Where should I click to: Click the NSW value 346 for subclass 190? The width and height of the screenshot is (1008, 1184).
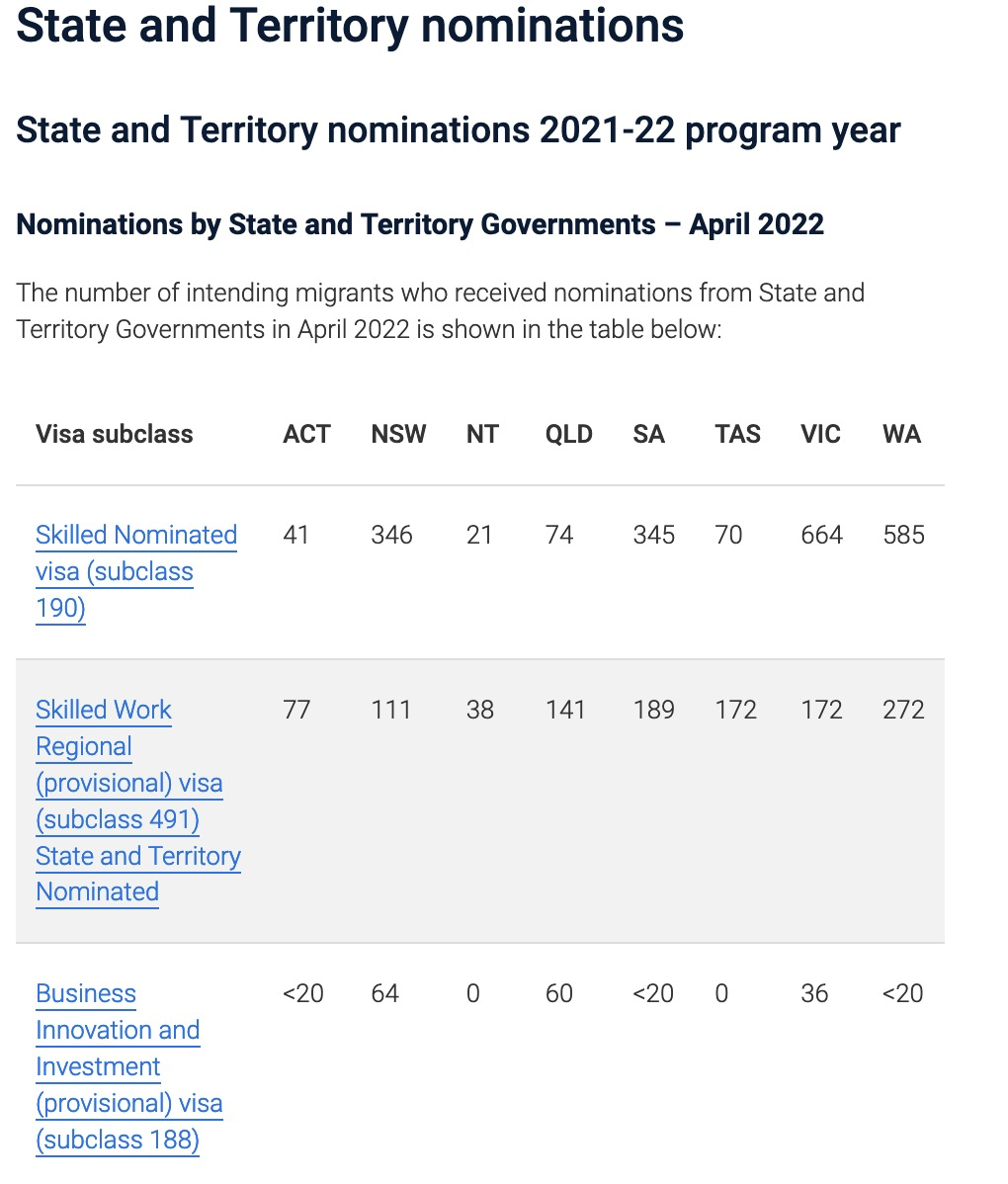point(391,535)
